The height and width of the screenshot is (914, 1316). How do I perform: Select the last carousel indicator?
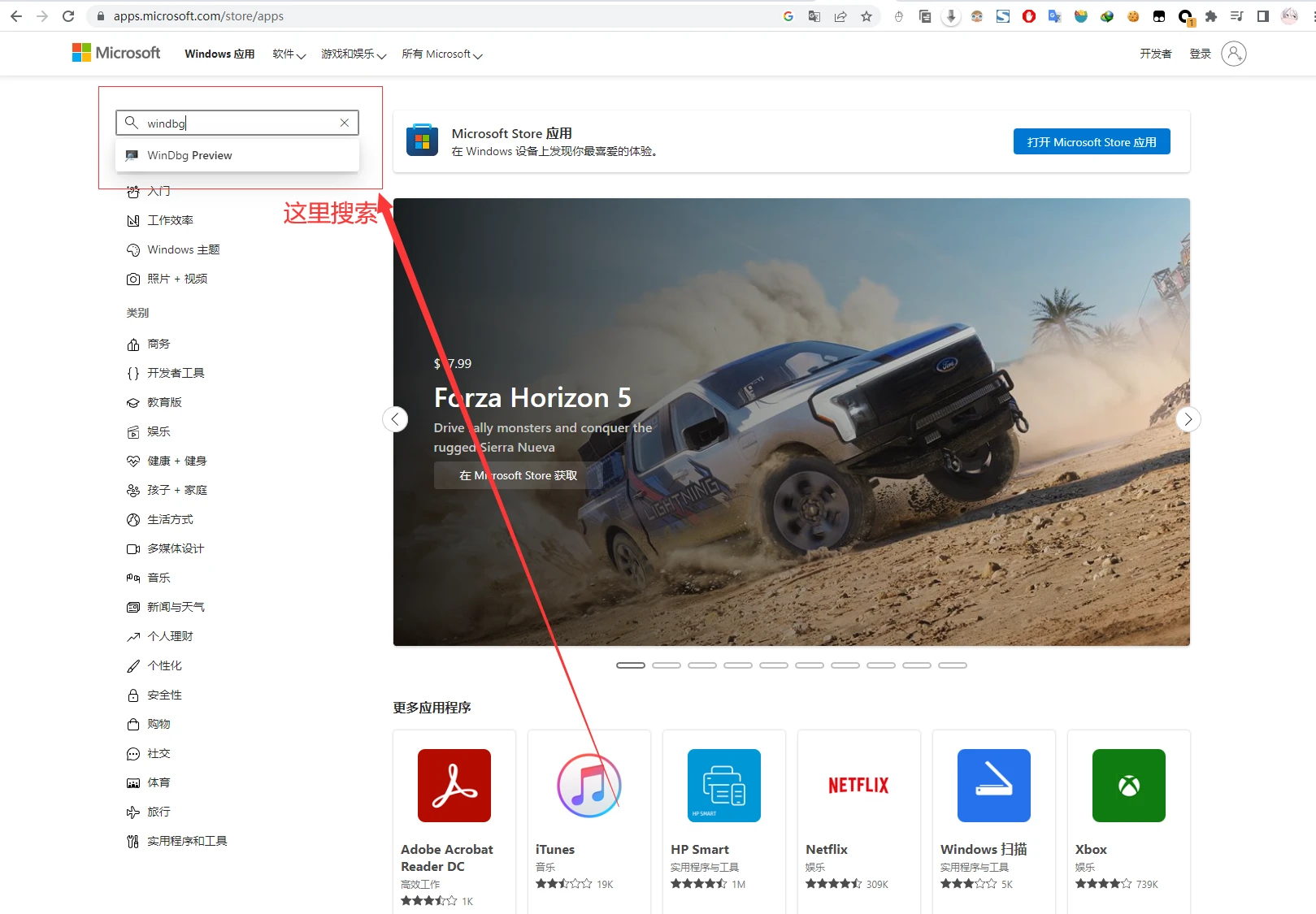[953, 665]
